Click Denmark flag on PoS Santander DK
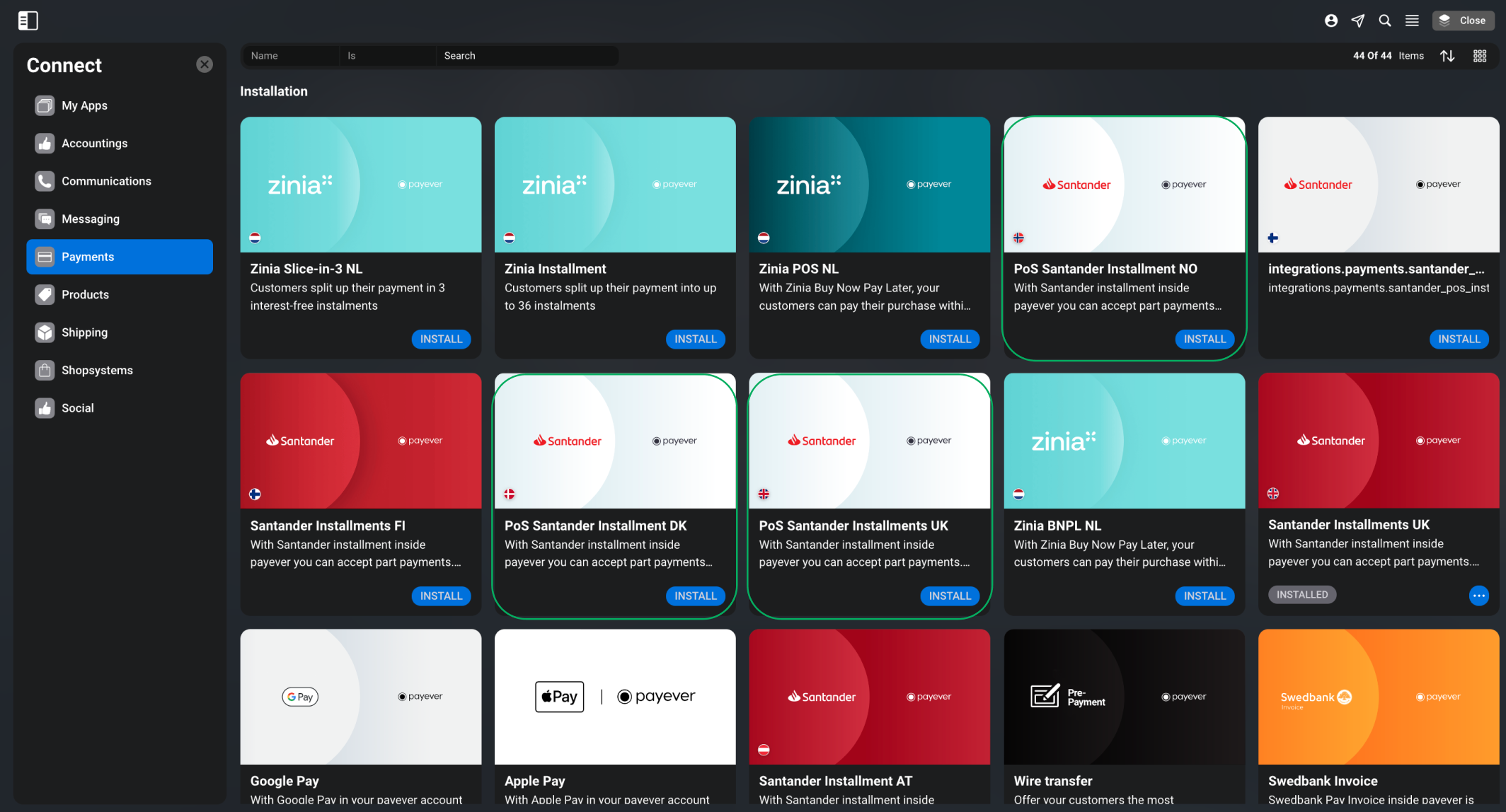 pyautogui.click(x=510, y=494)
